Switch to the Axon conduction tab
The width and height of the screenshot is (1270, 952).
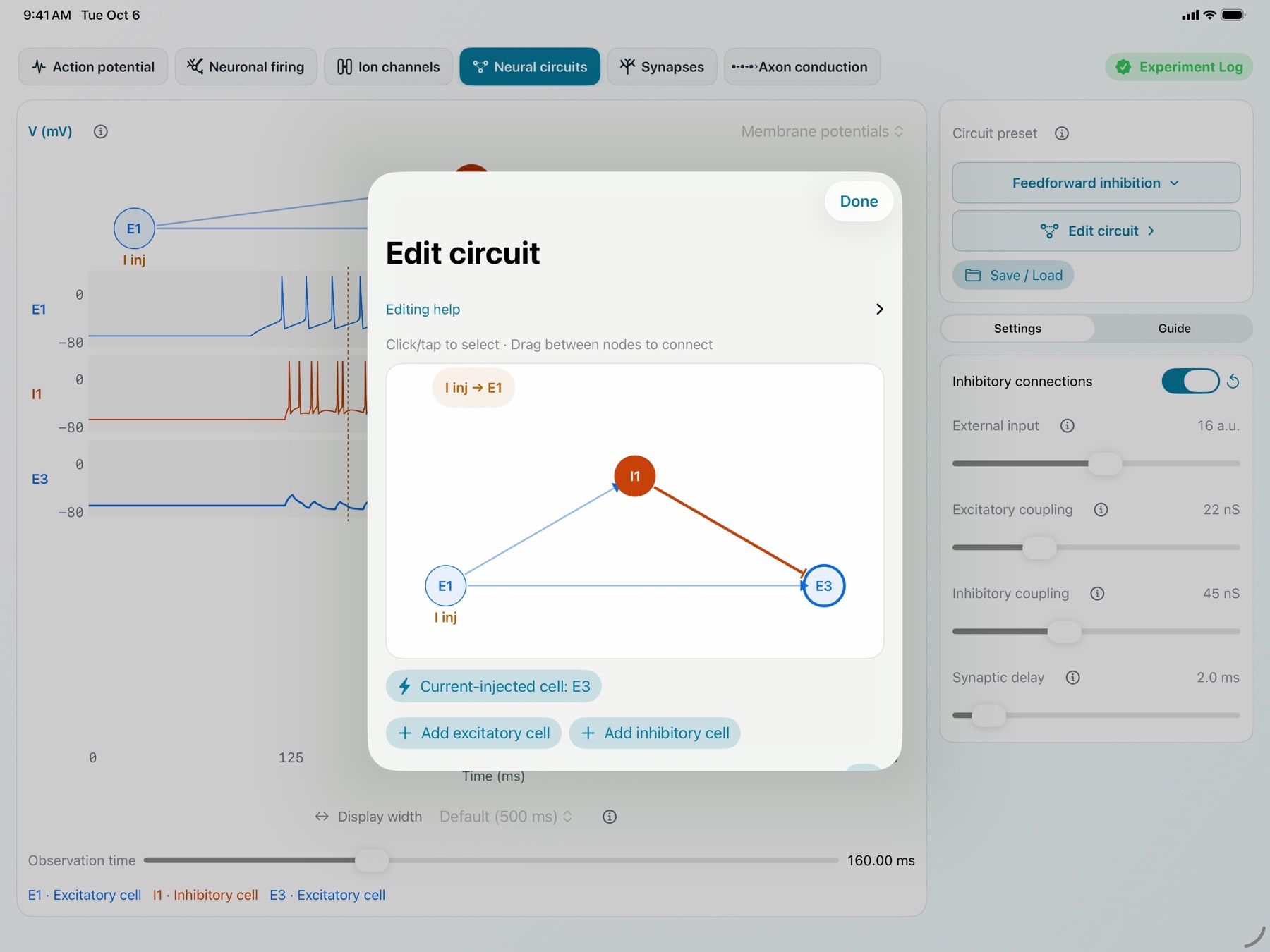coord(802,67)
